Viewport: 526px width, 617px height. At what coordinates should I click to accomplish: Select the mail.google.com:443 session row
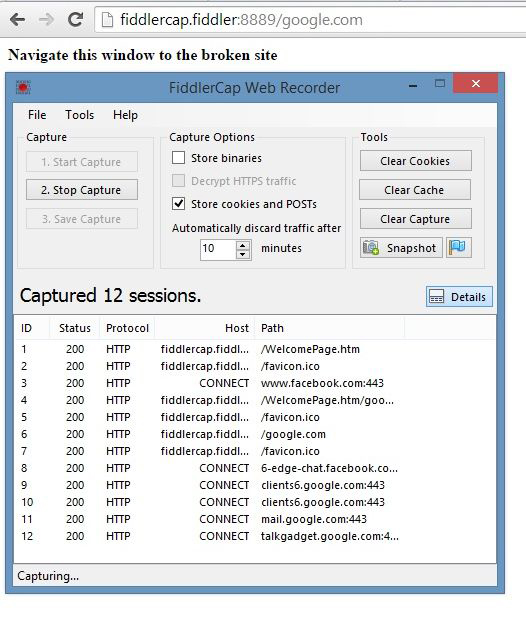(255, 519)
